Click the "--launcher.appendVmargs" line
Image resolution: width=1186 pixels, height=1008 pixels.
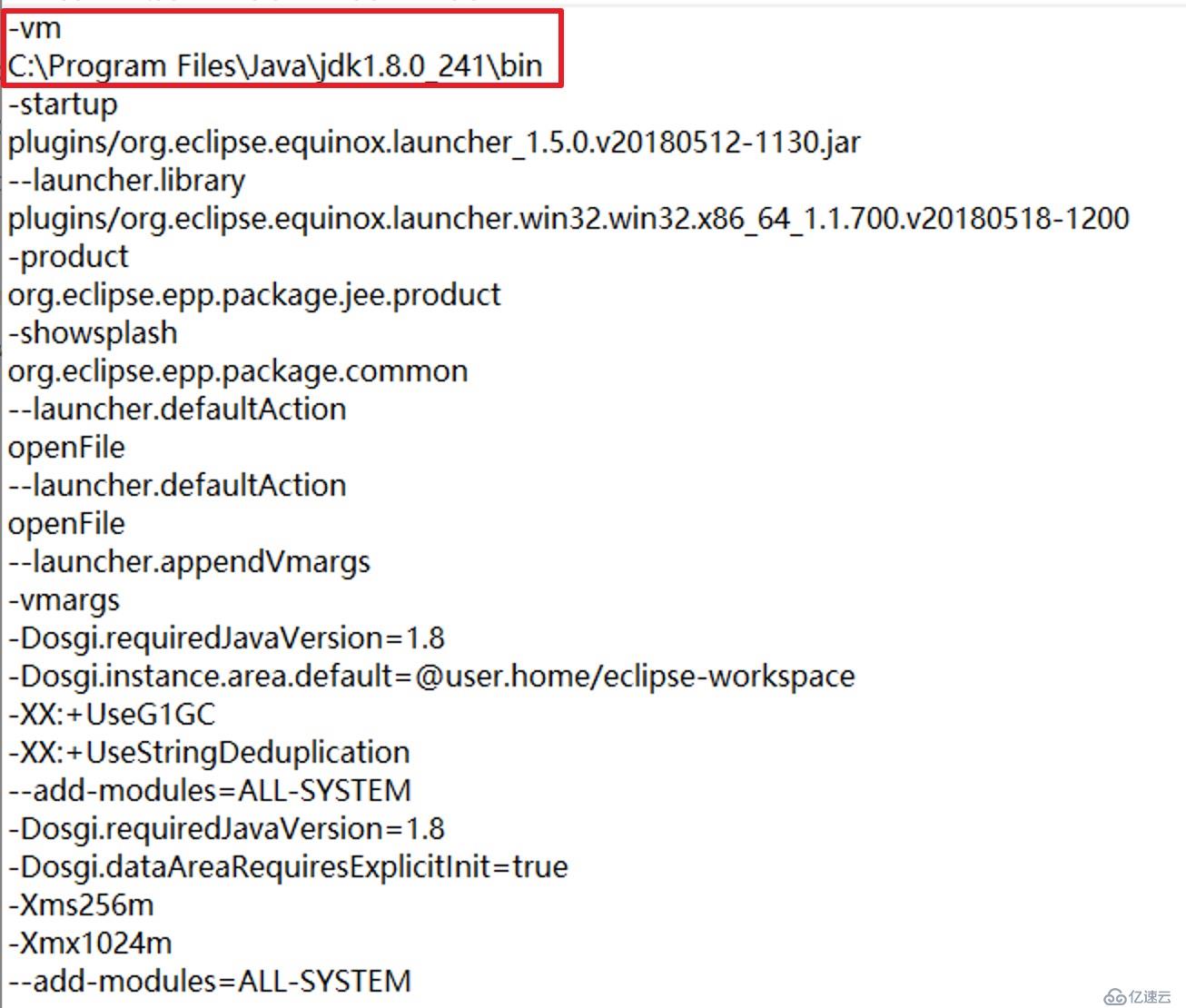point(189,562)
